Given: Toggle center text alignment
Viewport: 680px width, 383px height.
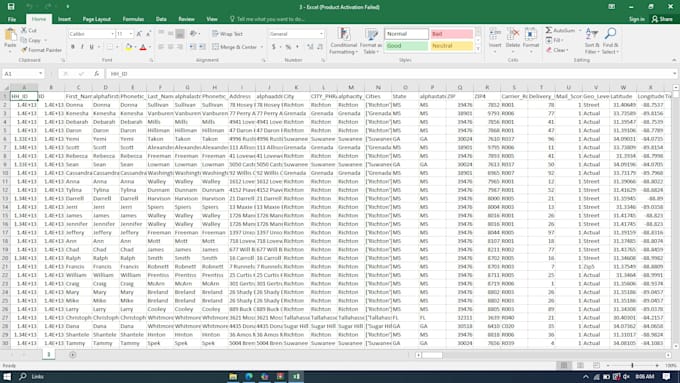Looking at the screenshot, I should [x=170, y=47].
